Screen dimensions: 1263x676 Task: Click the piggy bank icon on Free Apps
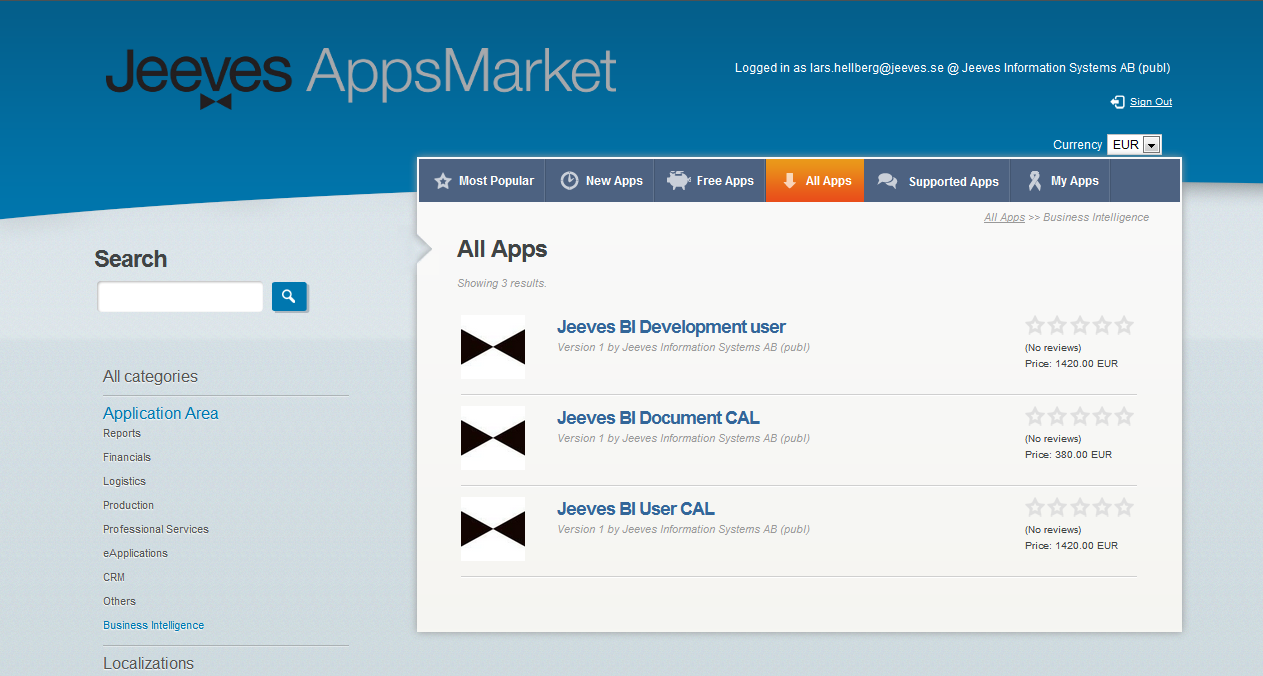[x=679, y=181]
